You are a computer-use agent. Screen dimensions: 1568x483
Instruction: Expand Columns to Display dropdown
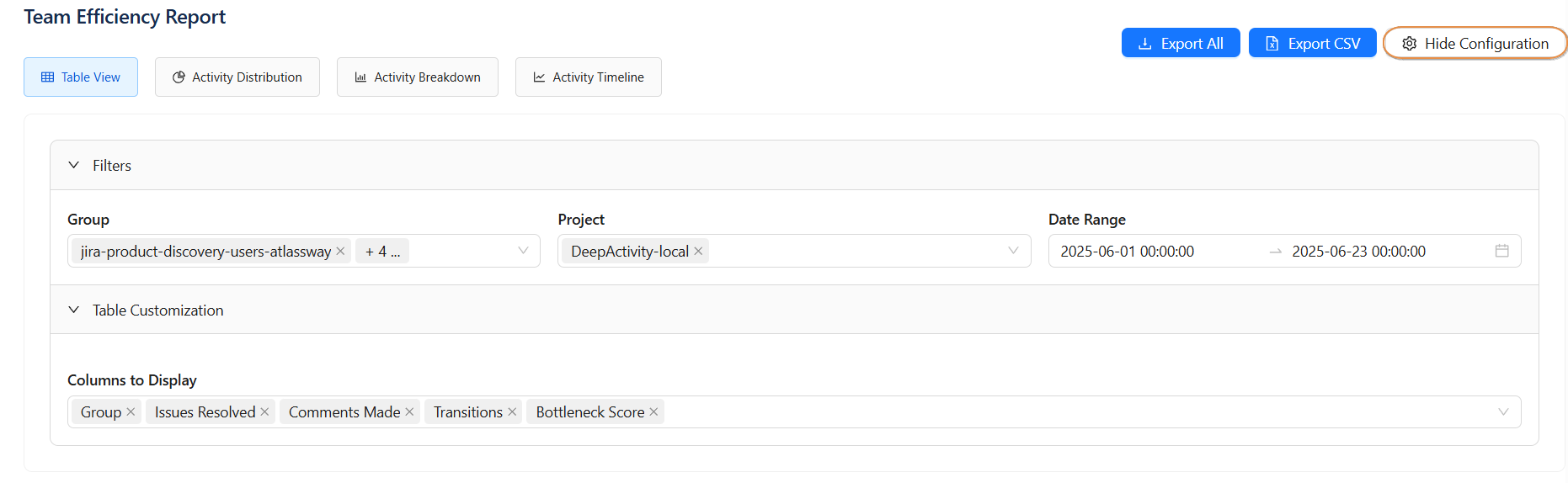pos(1503,412)
